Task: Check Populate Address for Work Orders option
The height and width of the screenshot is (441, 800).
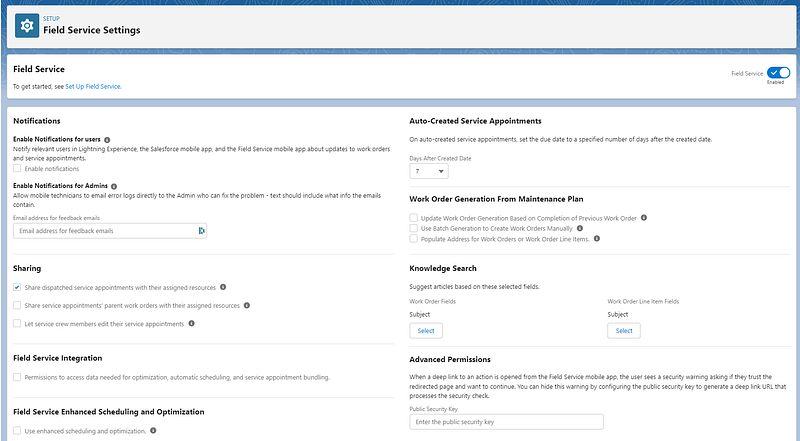Action: point(414,239)
